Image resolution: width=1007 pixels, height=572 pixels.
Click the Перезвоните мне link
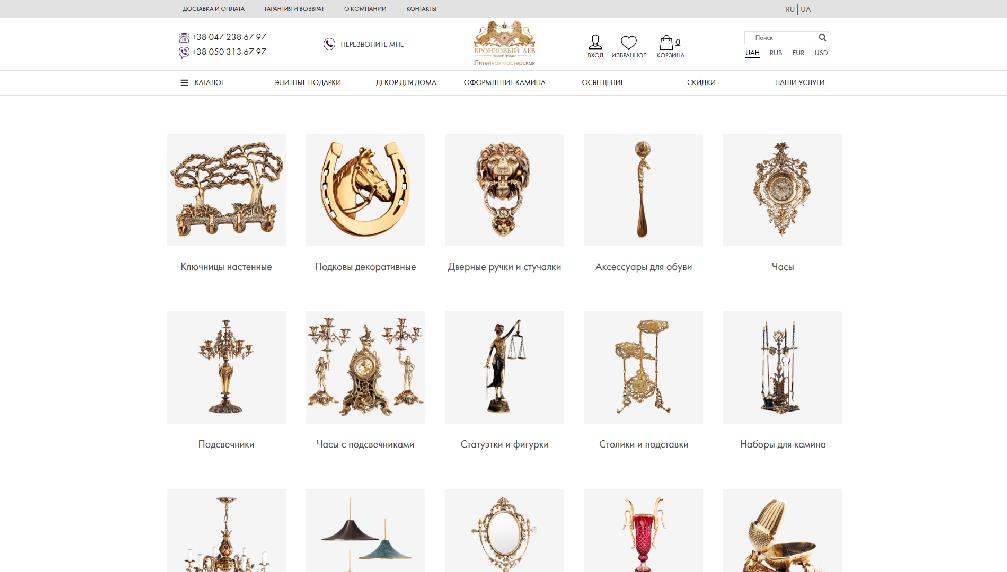point(372,44)
